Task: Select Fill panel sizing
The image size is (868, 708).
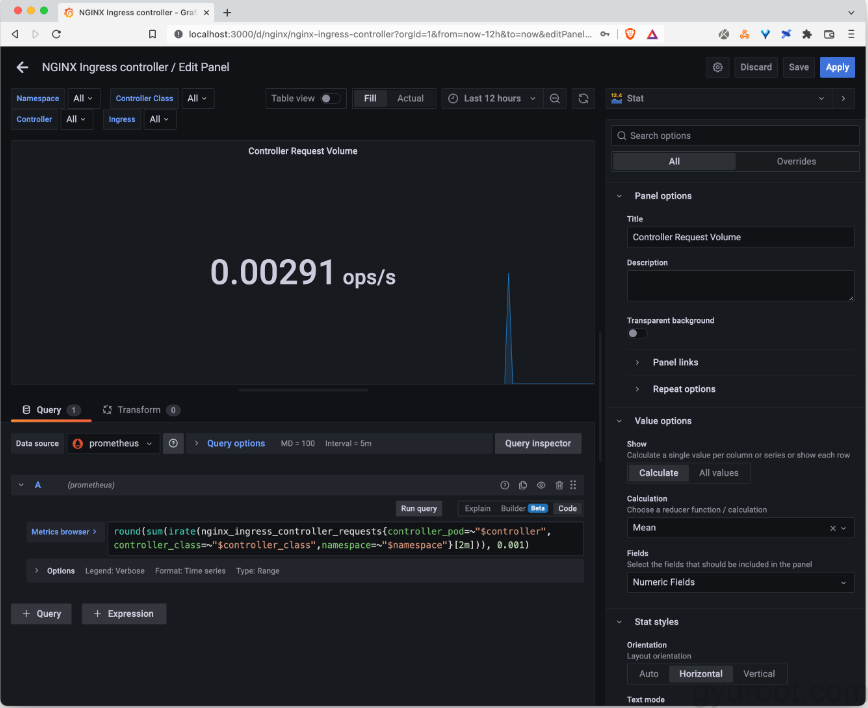Action: (370, 99)
